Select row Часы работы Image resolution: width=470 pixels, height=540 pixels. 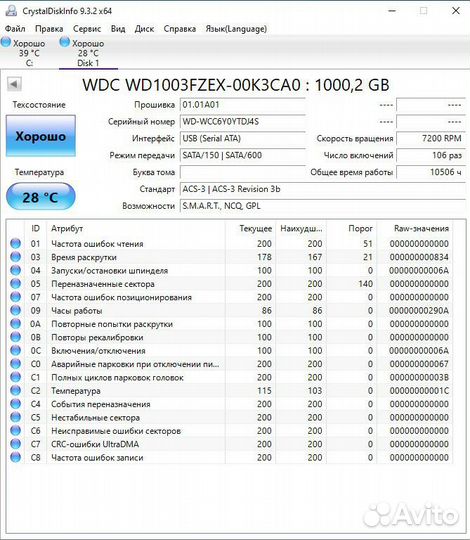(x=229, y=310)
